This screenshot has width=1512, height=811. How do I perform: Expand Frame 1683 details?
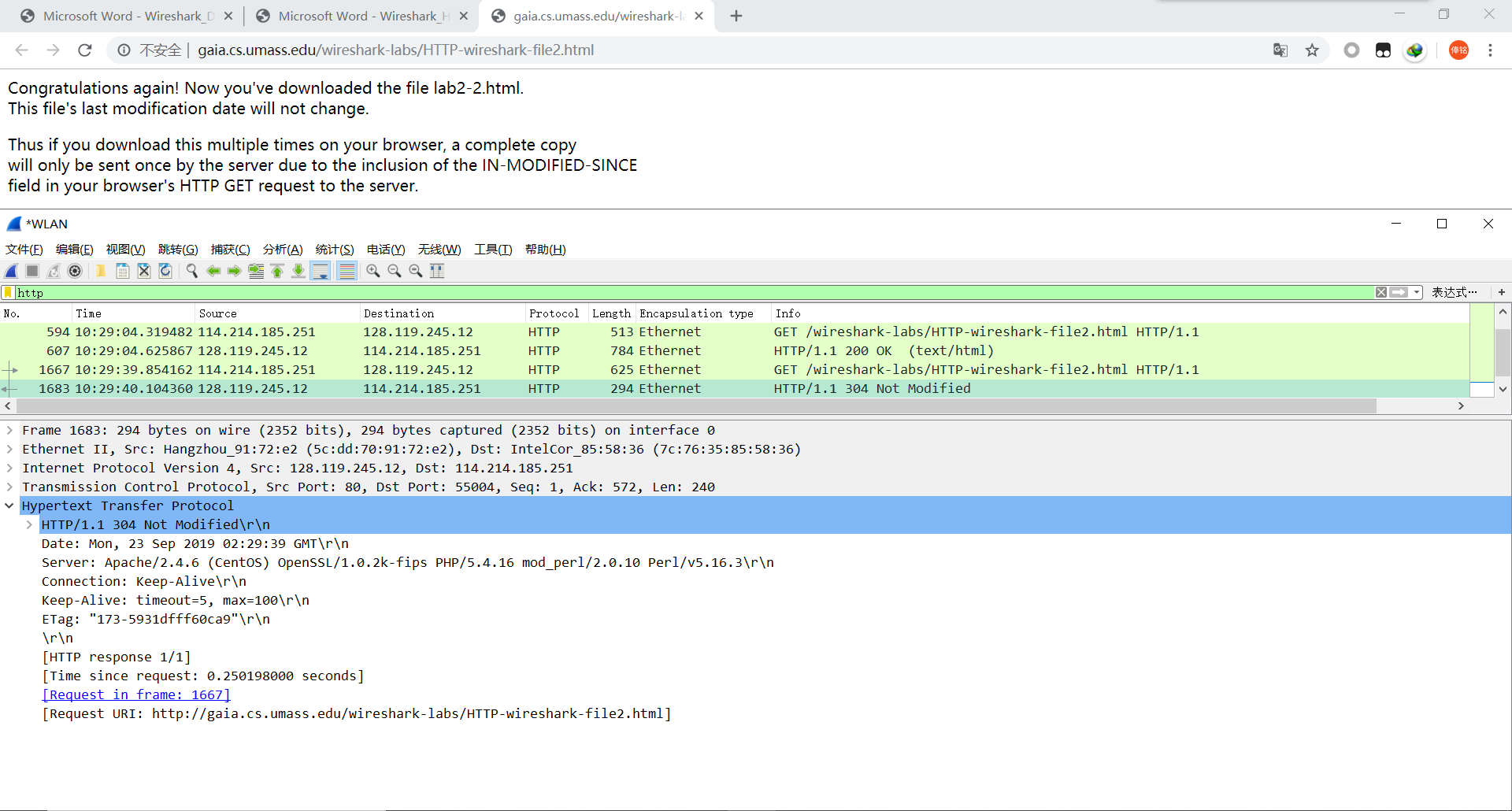click(x=9, y=430)
